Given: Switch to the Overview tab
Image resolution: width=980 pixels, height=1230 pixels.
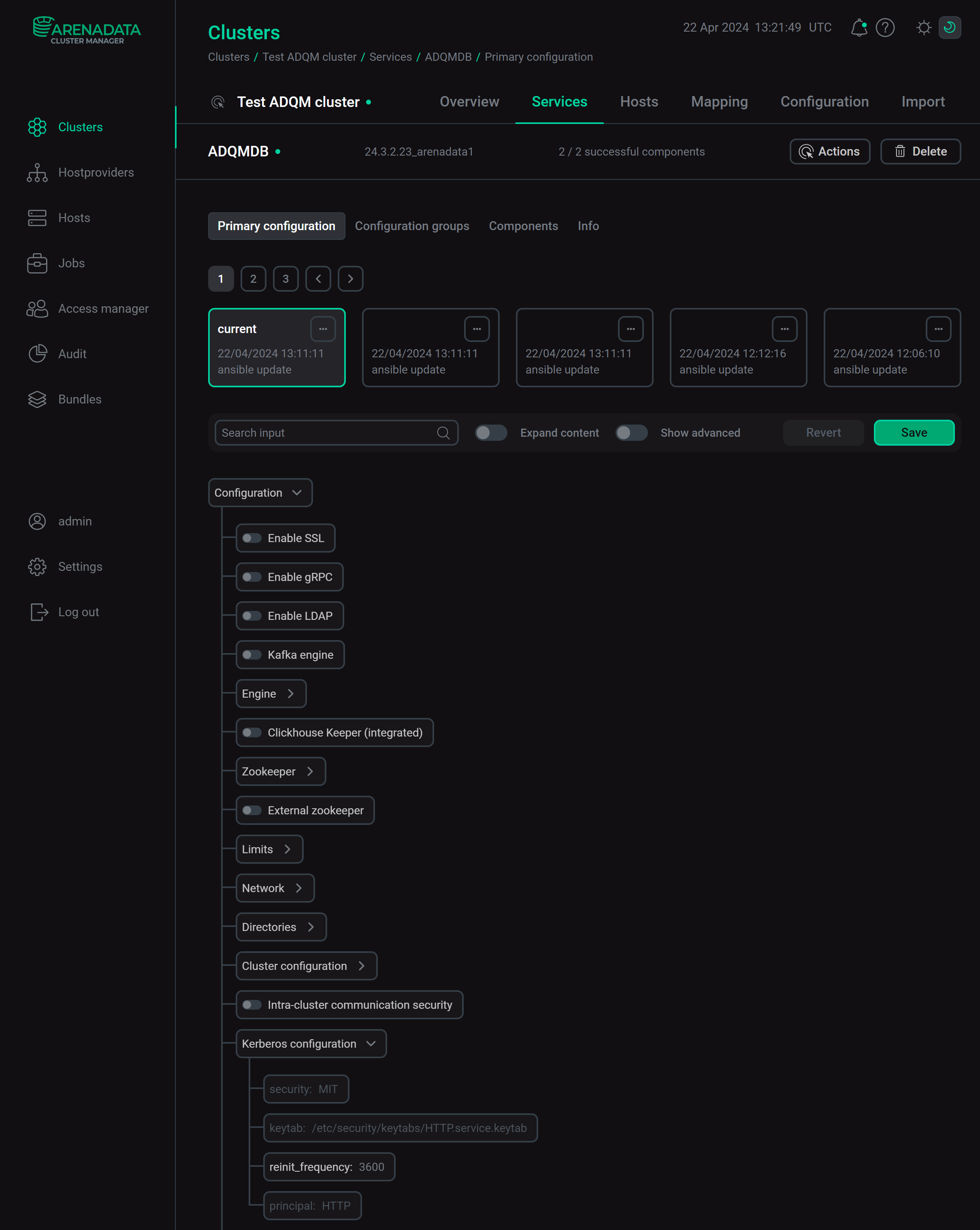Looking at the screenshot, I should (469, 102).
